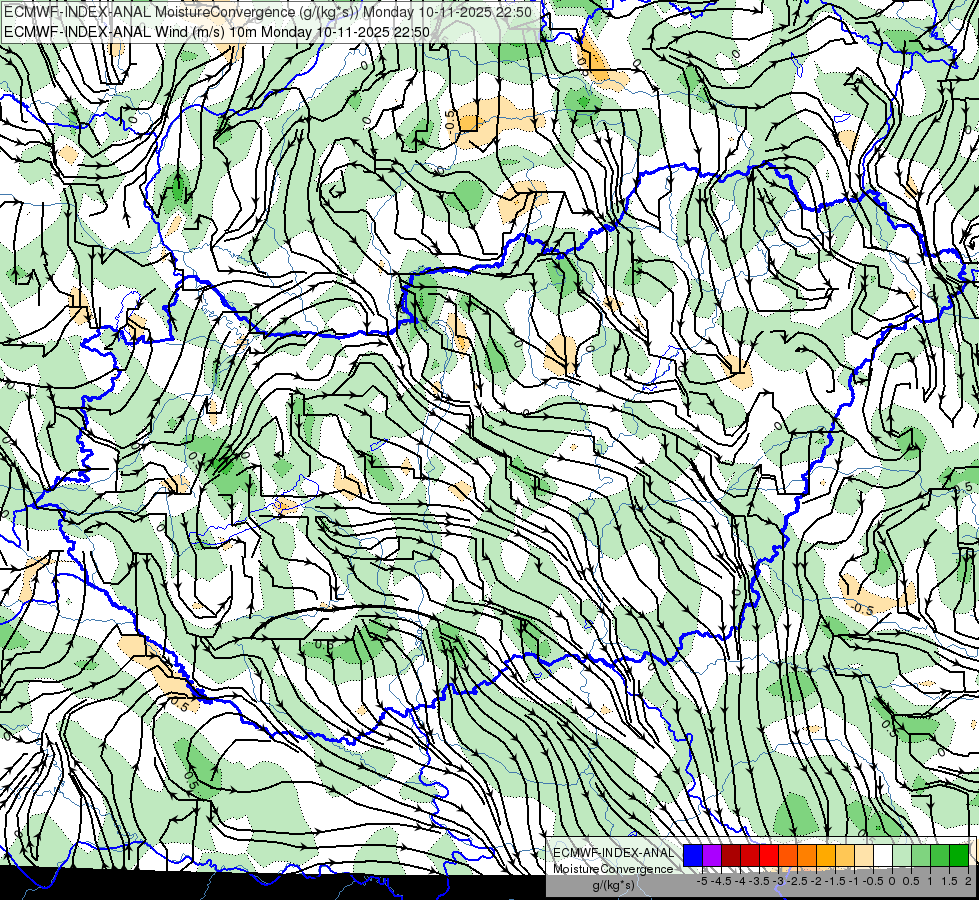979x900 pixels.
Task: Click the -1 tick label on the legend scale
Action: (x=854, y=881)
